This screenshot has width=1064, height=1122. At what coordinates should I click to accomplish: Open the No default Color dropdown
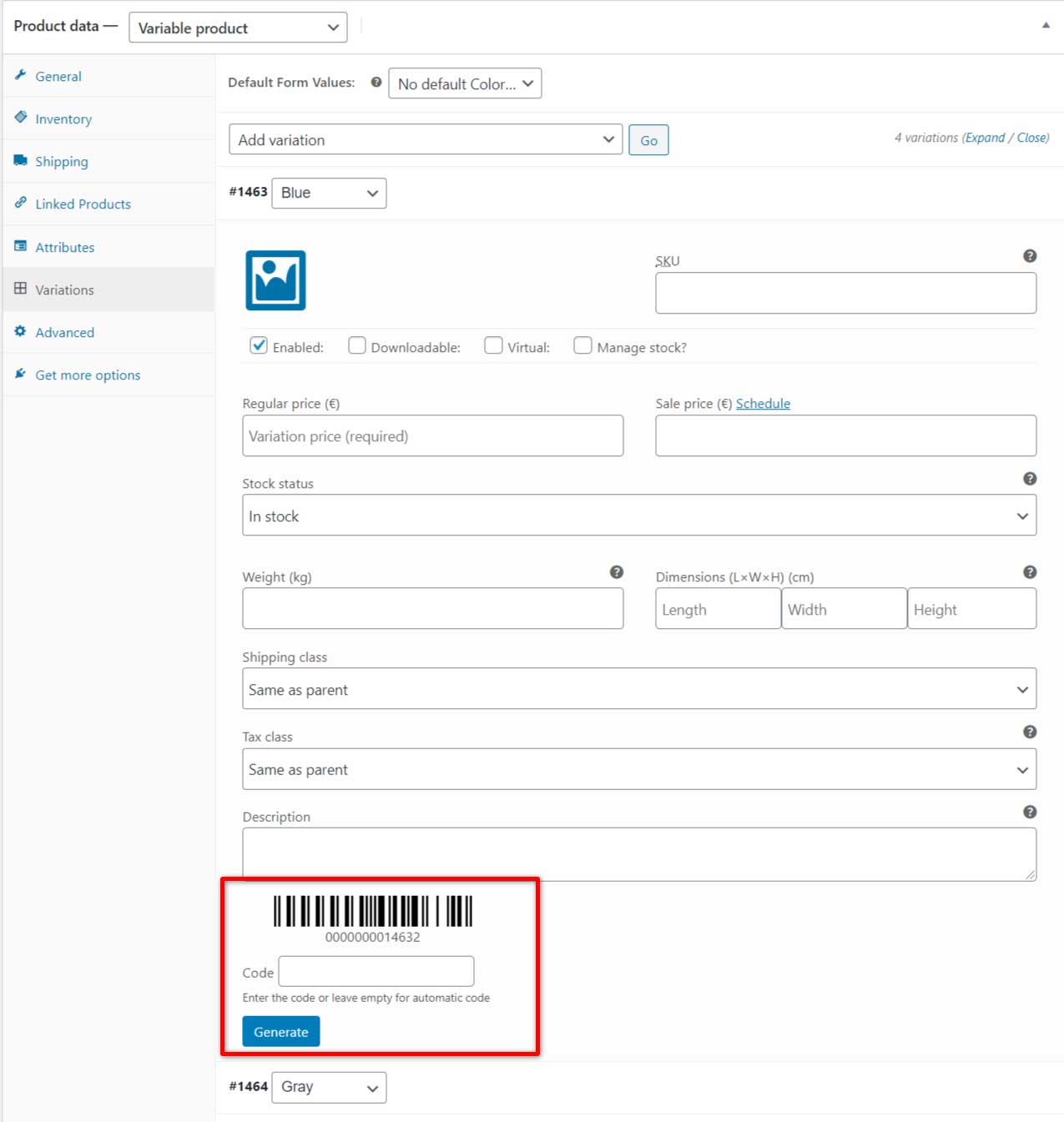pyautogui.click(x=465, y=83)
